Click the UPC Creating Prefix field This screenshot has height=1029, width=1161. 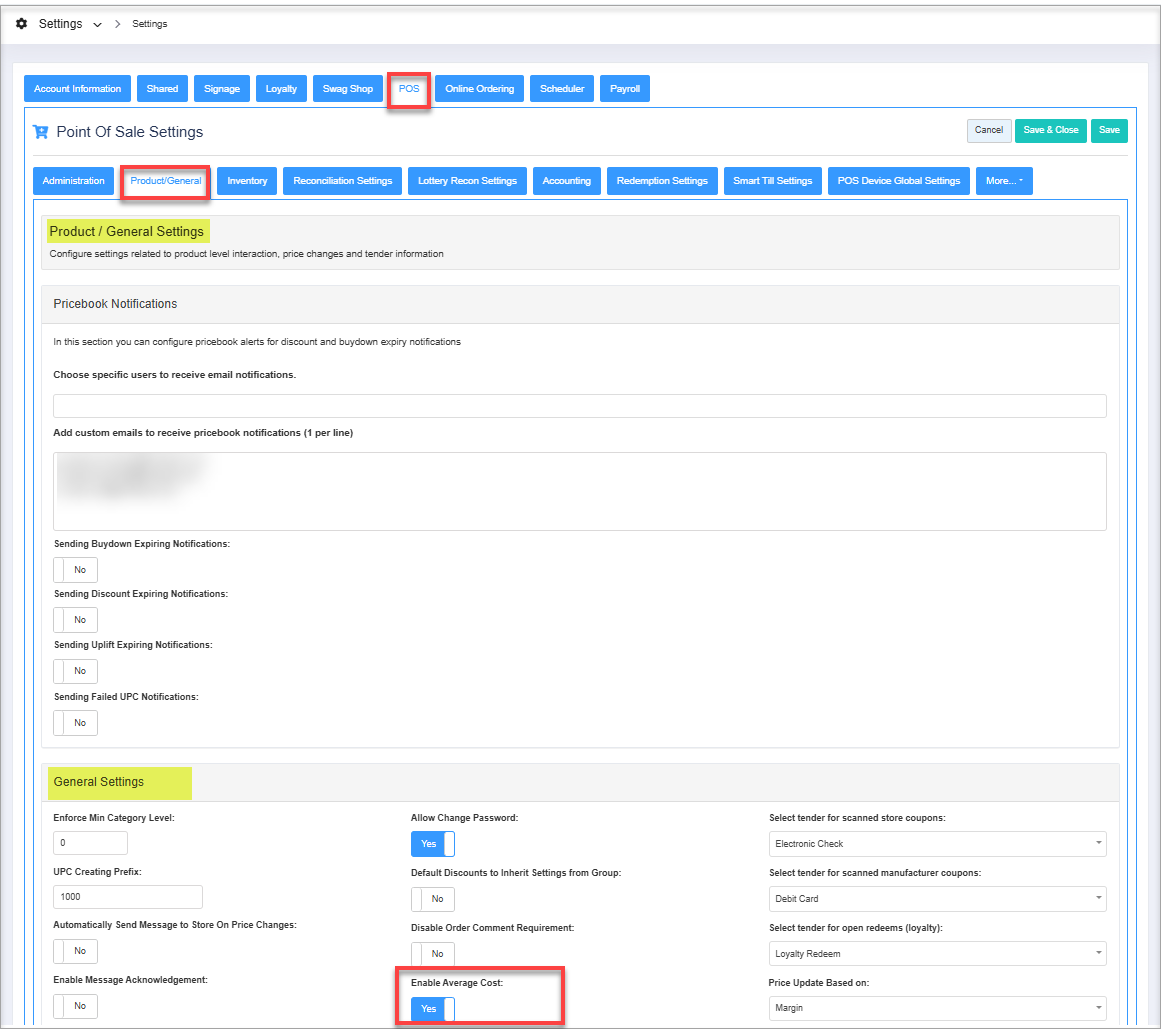pos(128,897)
